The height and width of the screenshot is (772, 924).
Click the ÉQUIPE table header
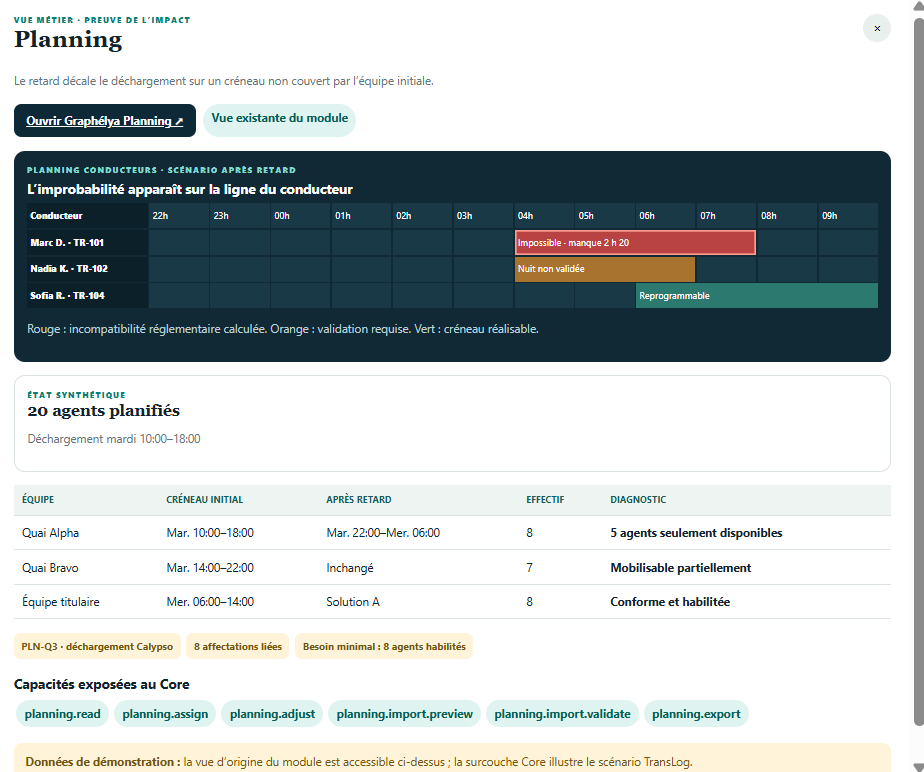tap(38, 500)
